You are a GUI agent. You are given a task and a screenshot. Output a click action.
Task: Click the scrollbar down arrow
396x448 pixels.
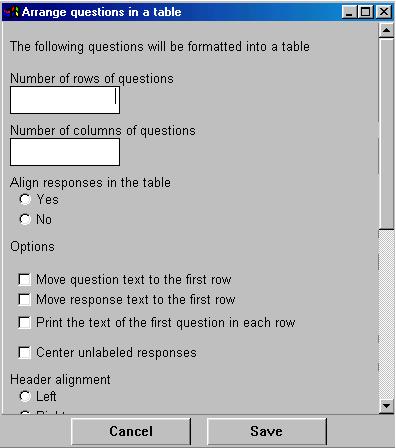[x=386, y=406]
